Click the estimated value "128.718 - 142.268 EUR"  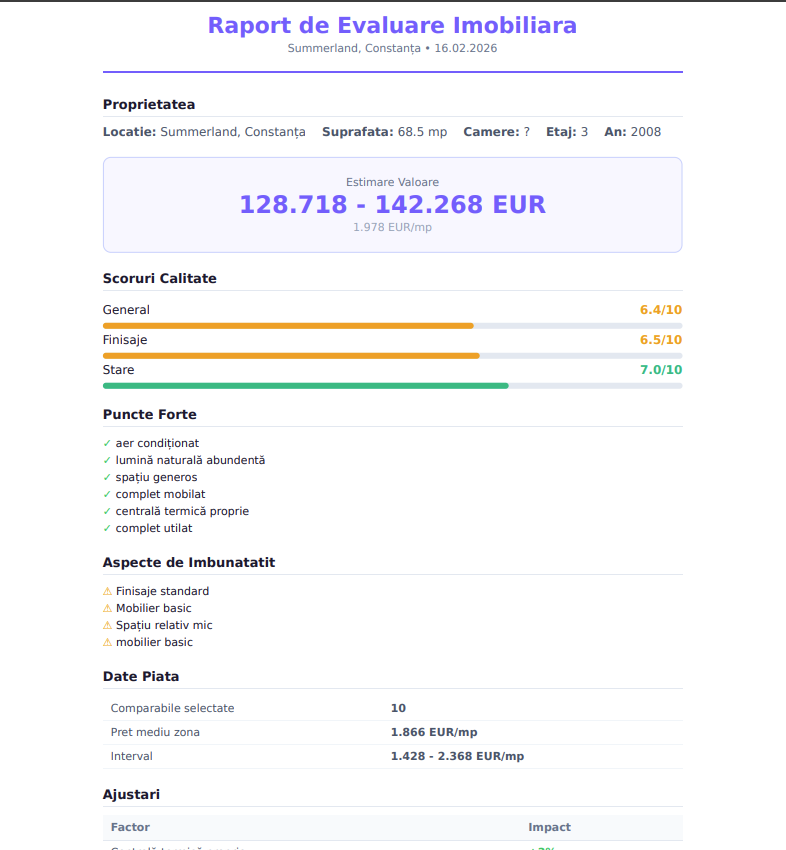[392, 204]
